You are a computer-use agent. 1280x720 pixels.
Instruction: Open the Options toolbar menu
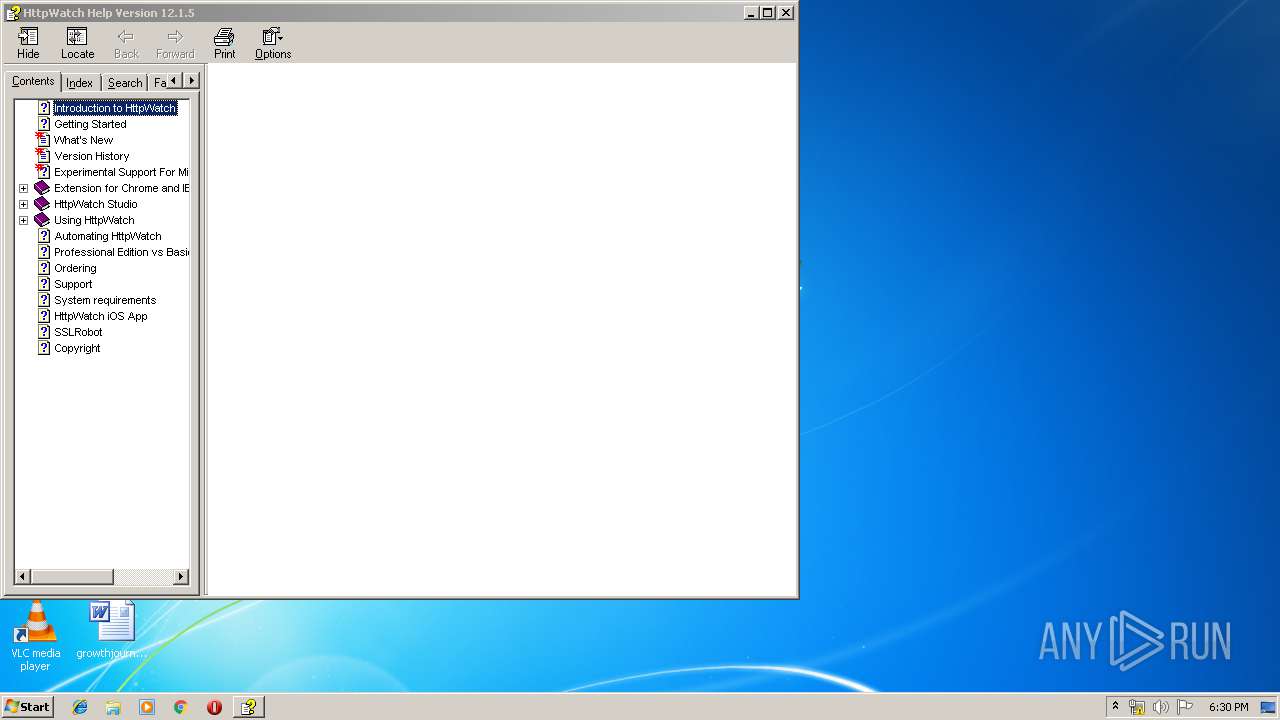coord(272,44)
